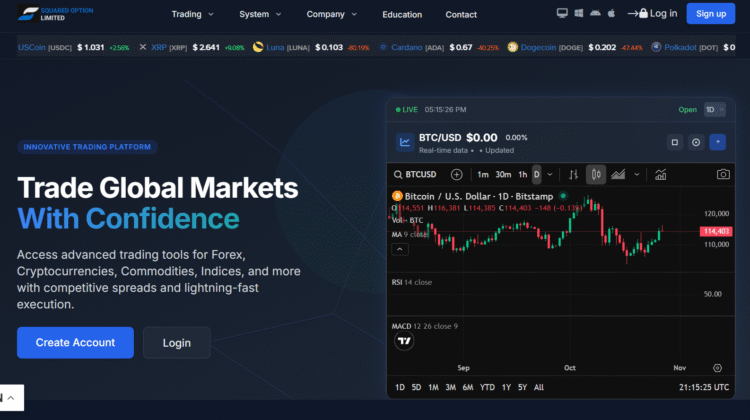Expand the Trading menu dropdown
This screenshot has height=420, width=750.
tap(192, 15)
